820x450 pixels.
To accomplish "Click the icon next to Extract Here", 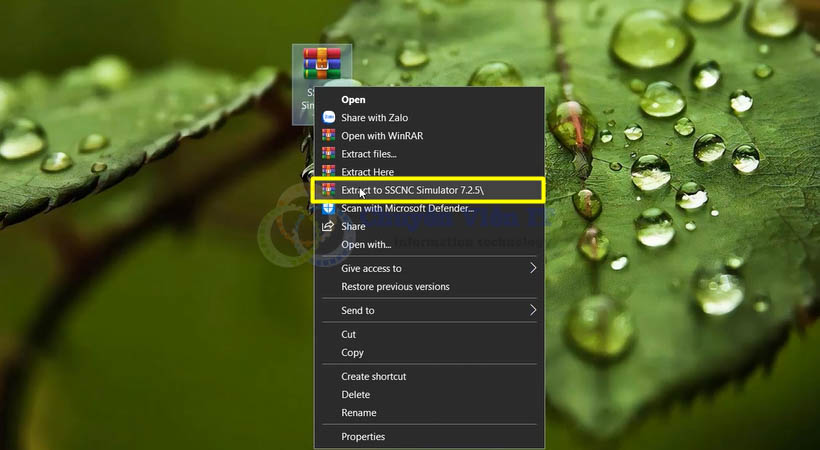I will click(x=328, y=172).
